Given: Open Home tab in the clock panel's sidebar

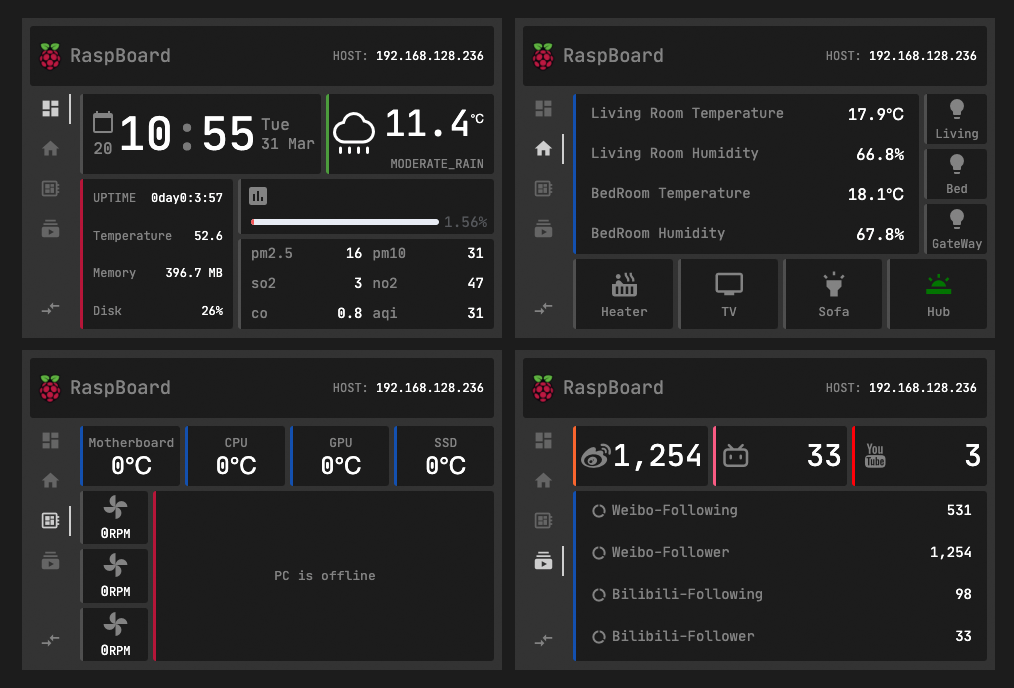Looking at the screenshot, I should click(50, 149).
